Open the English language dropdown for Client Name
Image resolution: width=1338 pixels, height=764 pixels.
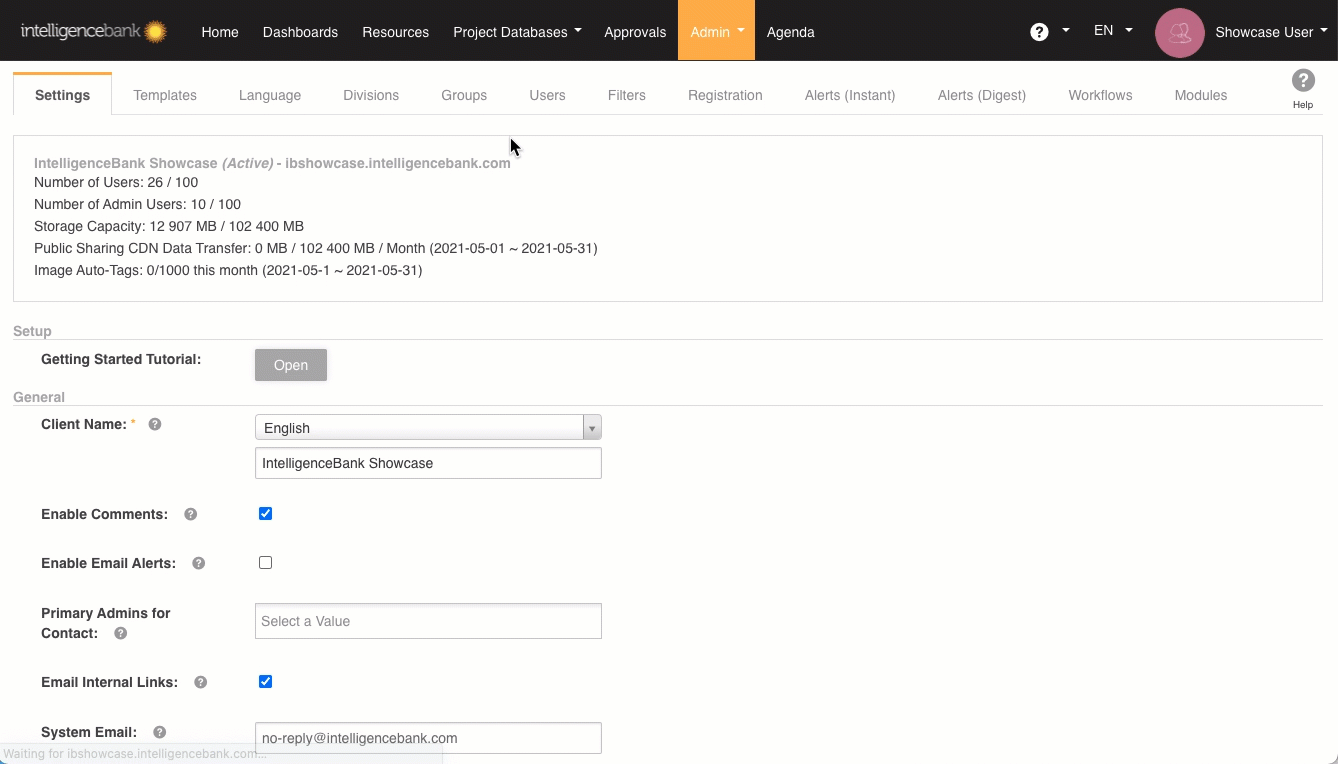[428, 428]
